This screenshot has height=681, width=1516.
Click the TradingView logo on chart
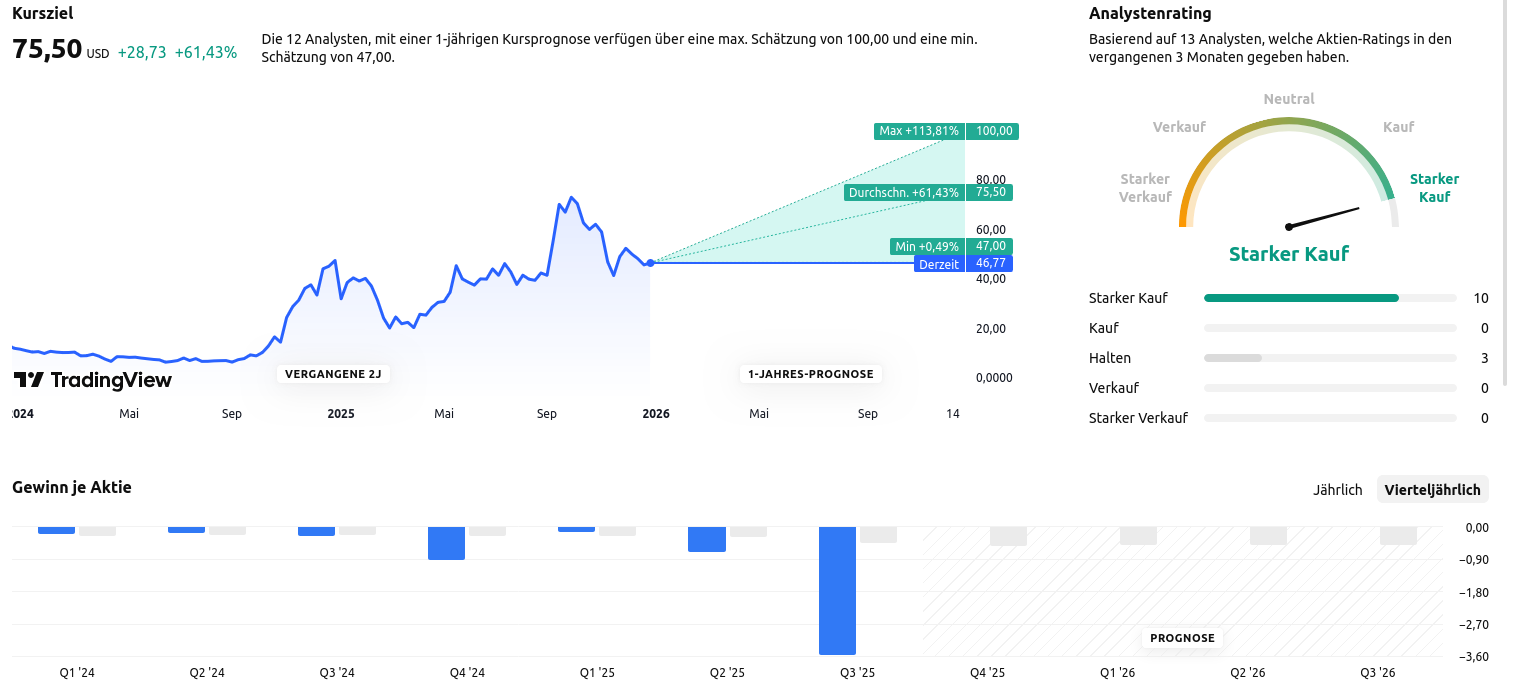92,380
